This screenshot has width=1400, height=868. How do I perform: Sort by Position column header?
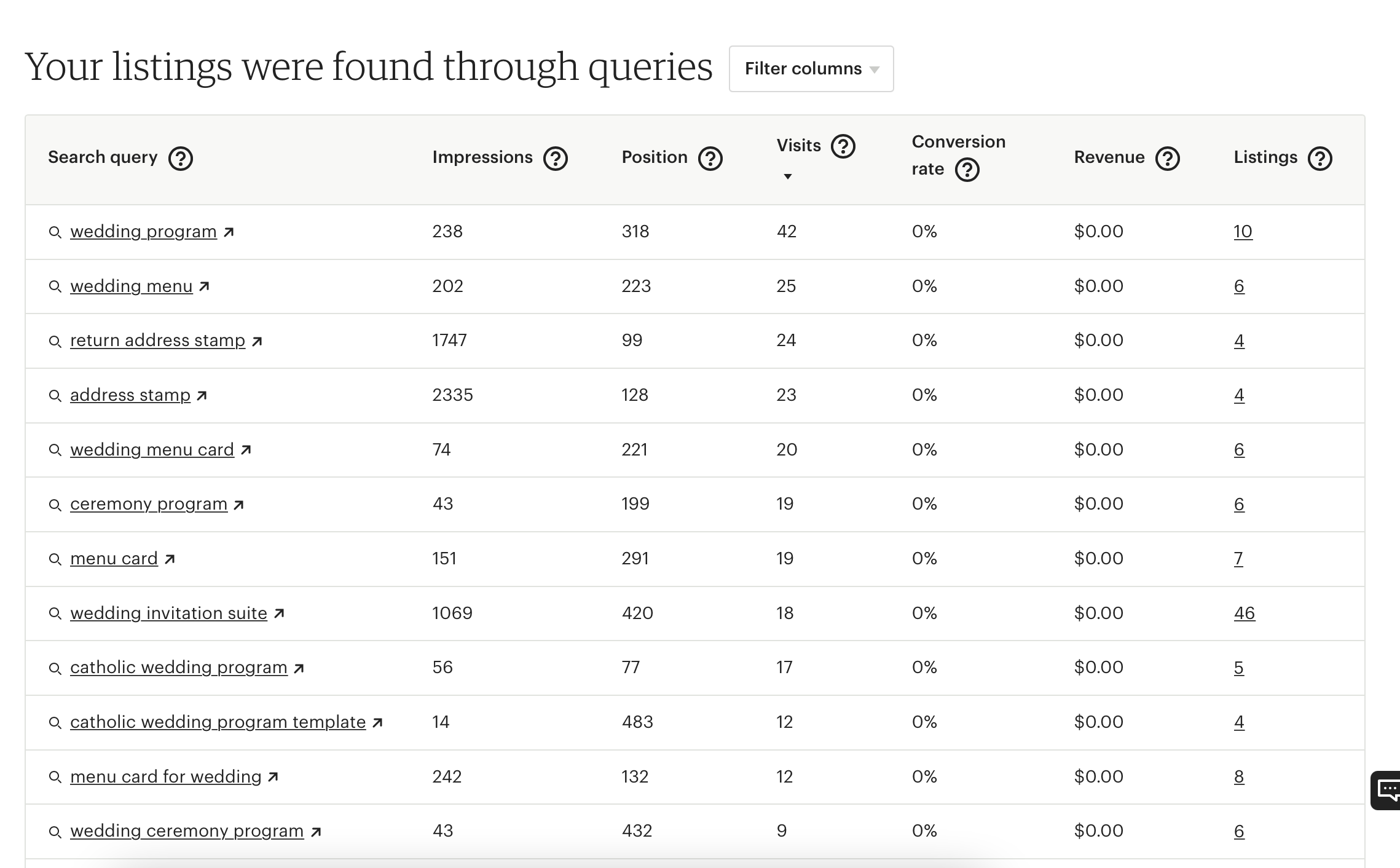pyautogui.click(x=655, y=157)
